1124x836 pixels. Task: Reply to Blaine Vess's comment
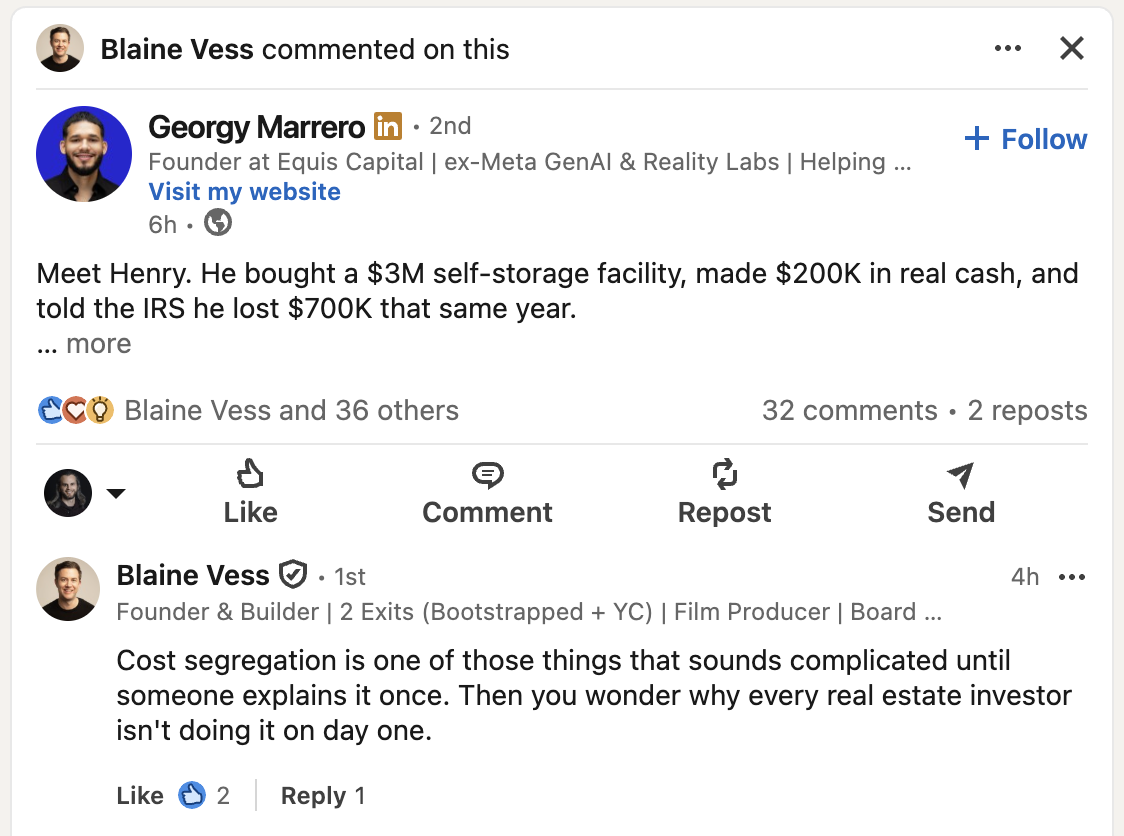pyautogui.click(x=313, y=796)
